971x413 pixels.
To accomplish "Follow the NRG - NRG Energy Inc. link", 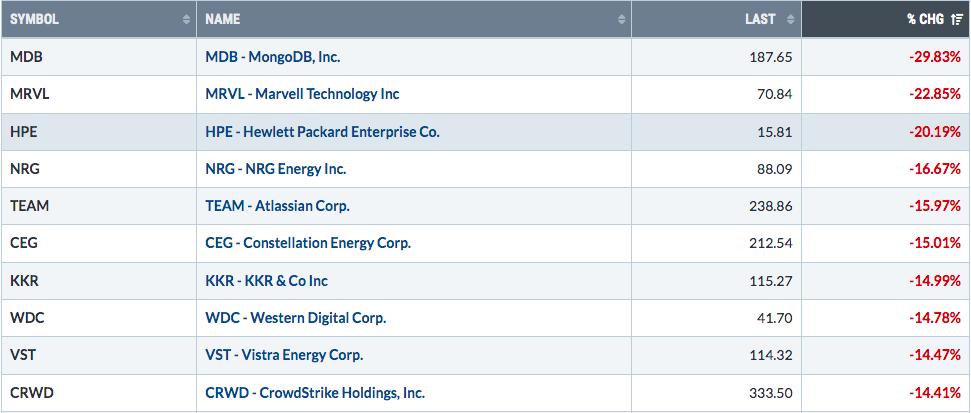I will [x=276, y=169].
